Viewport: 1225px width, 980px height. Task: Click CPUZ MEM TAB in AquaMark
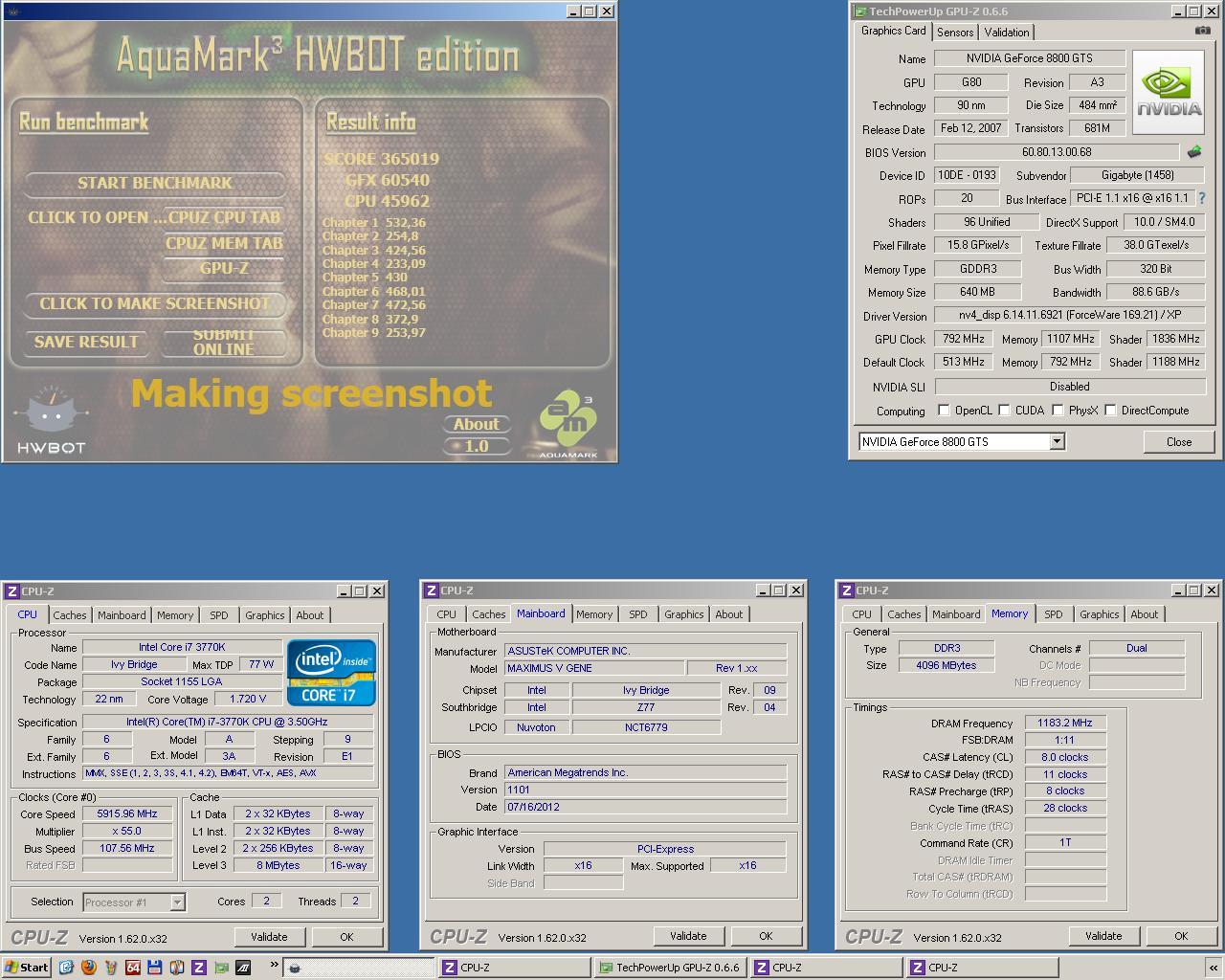click(224, 243)
